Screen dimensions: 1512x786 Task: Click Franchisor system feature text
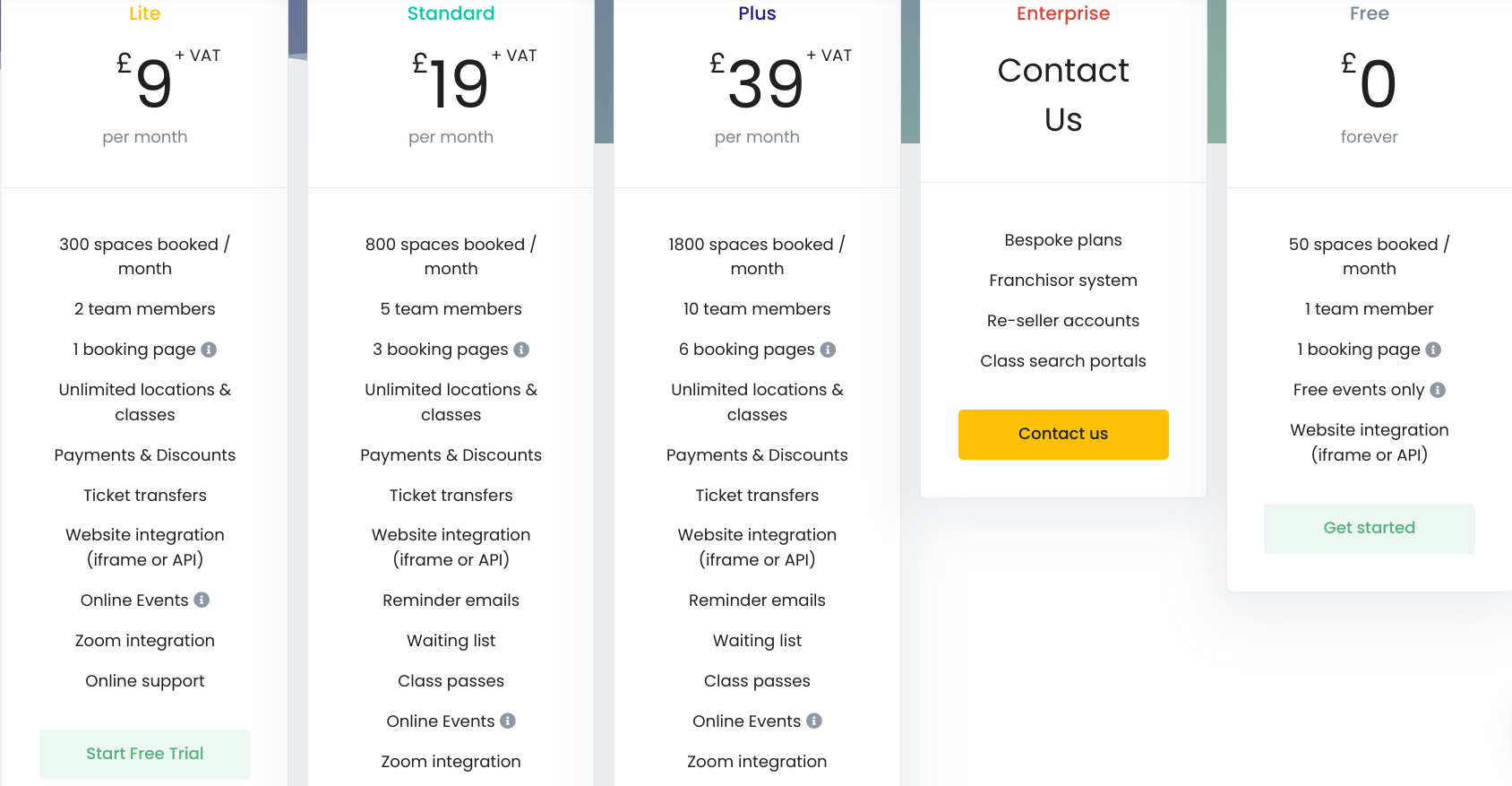tap(1063, 281)
